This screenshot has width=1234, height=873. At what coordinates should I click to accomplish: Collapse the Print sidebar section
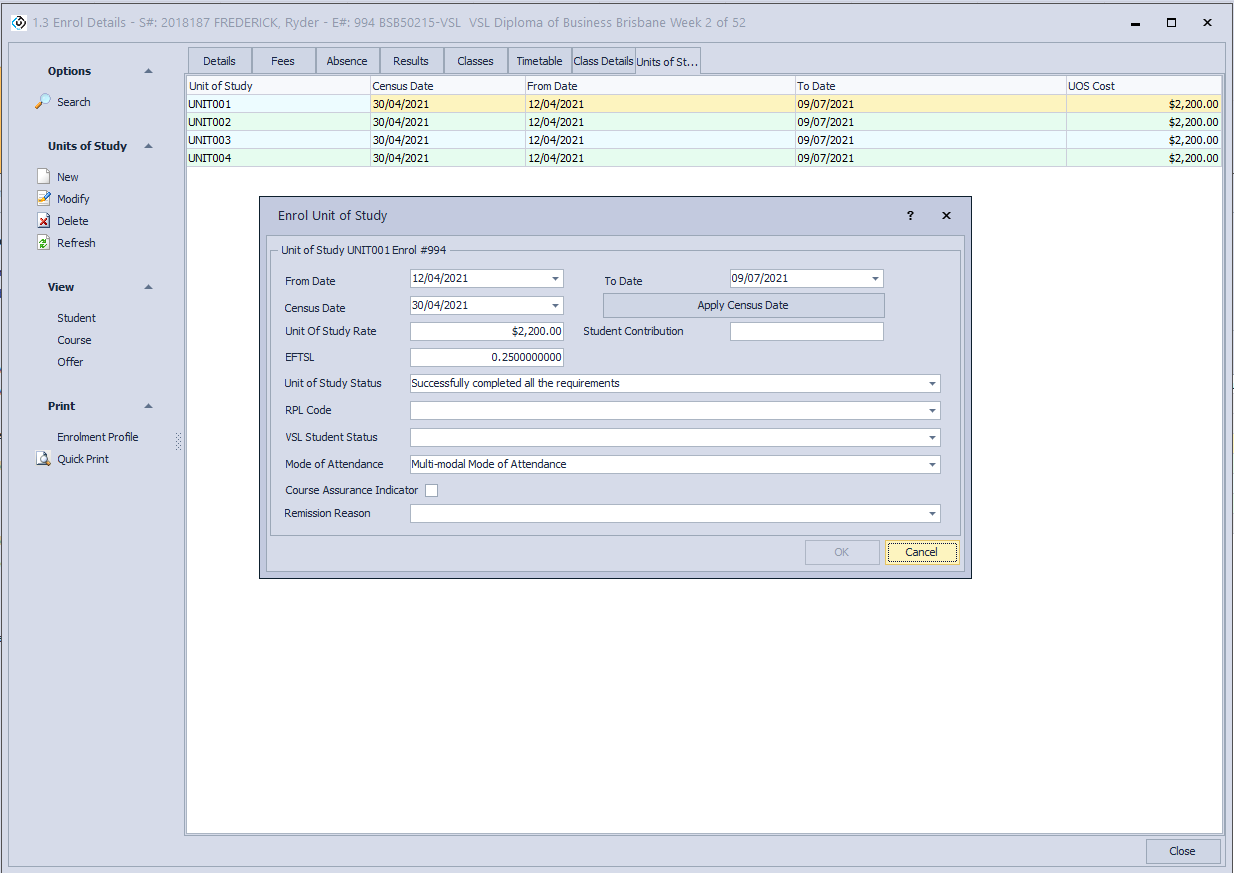coord(149,406)
